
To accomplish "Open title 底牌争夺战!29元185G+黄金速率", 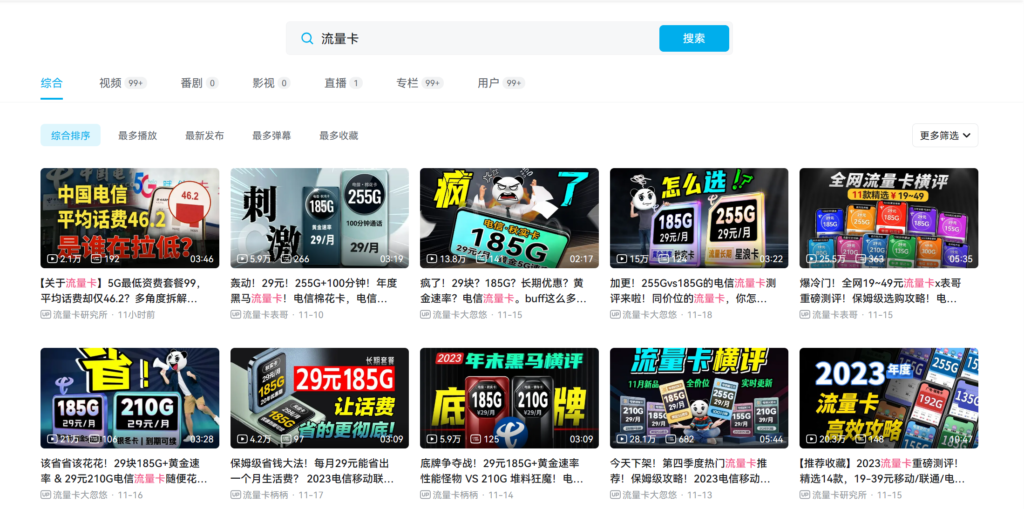I will 502,470.
